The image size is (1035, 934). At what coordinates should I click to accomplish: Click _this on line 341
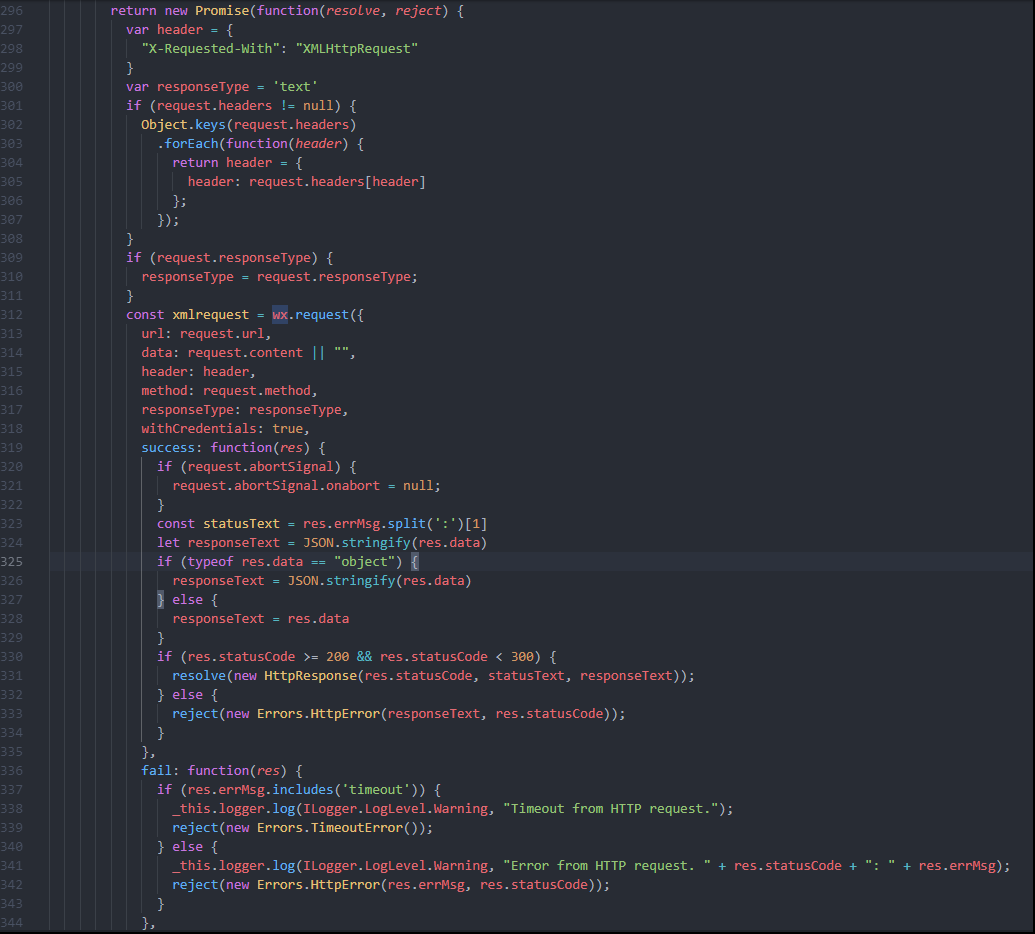coord(191,866)
